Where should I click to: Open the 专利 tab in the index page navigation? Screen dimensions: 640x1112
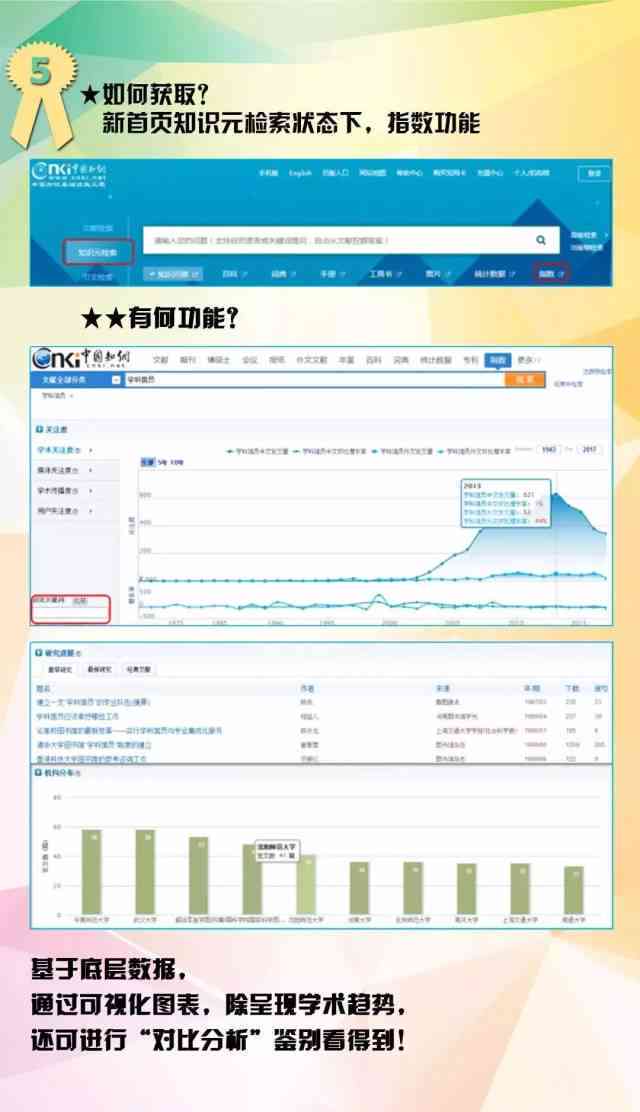[x=470, y=360]
